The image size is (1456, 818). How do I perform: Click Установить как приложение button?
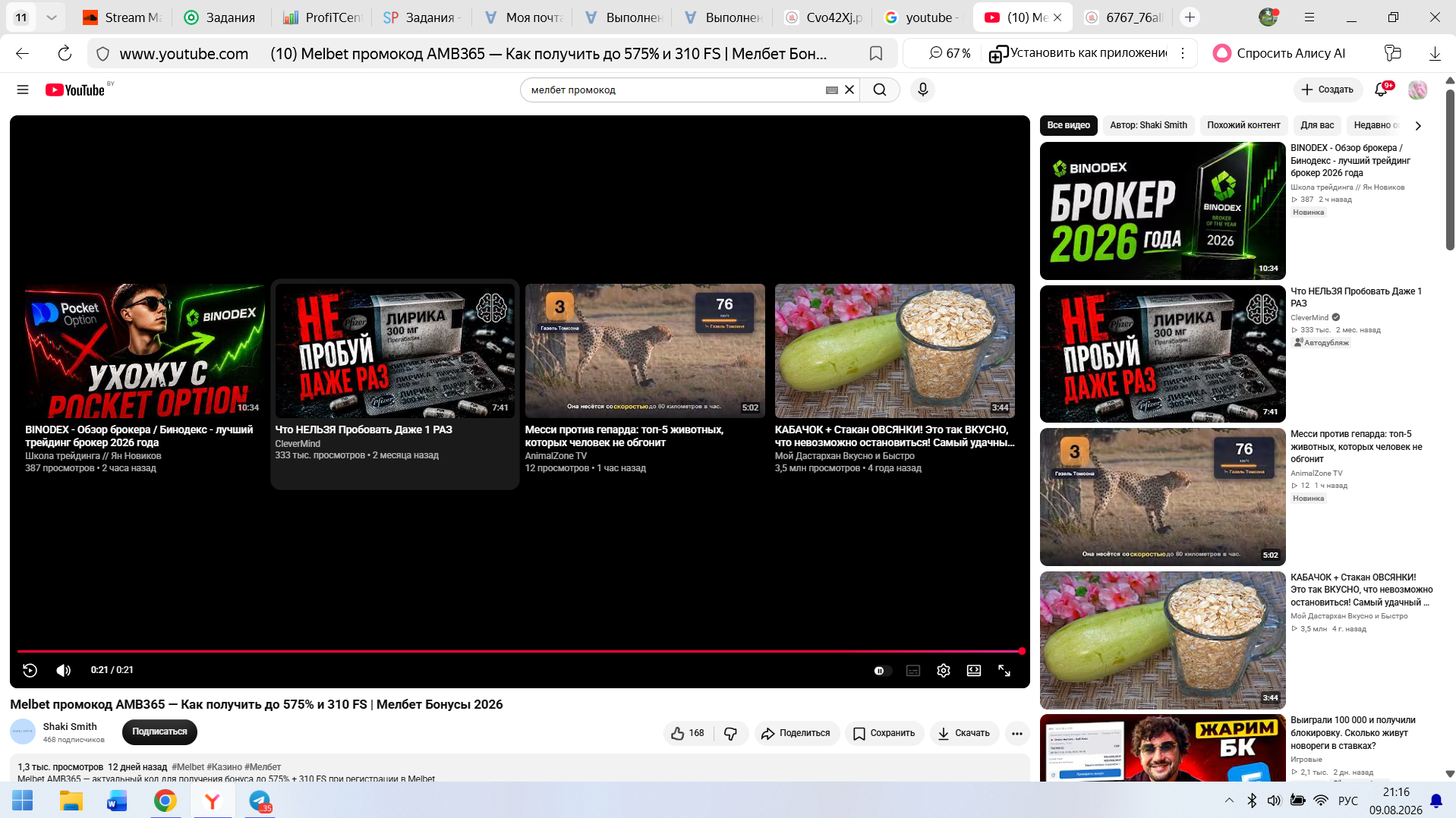1078,53
